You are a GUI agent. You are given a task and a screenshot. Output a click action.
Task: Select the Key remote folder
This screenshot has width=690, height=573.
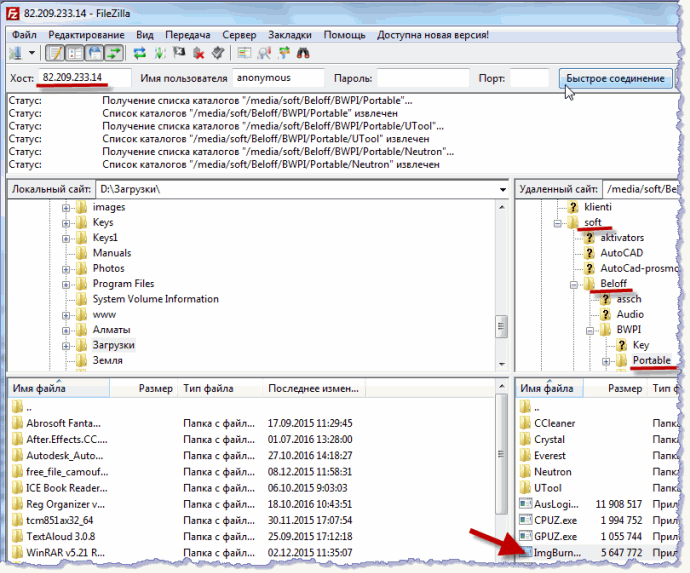(641, 345)
